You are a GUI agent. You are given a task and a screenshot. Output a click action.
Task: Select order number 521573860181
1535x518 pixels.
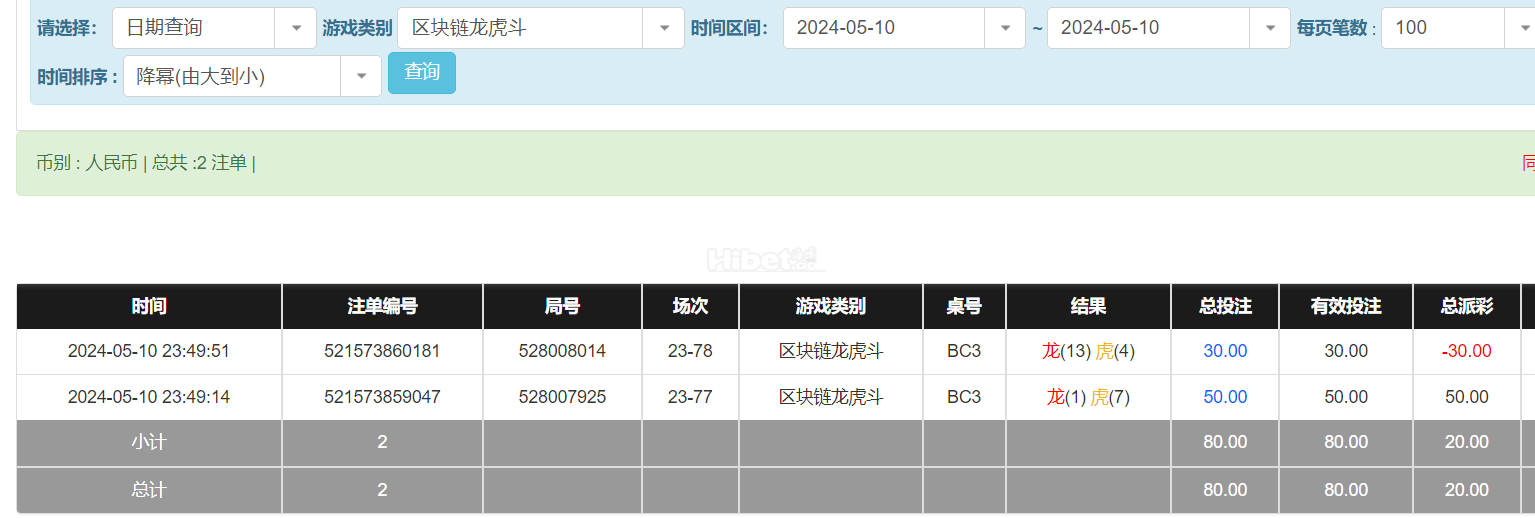click(x=382, y=351)
